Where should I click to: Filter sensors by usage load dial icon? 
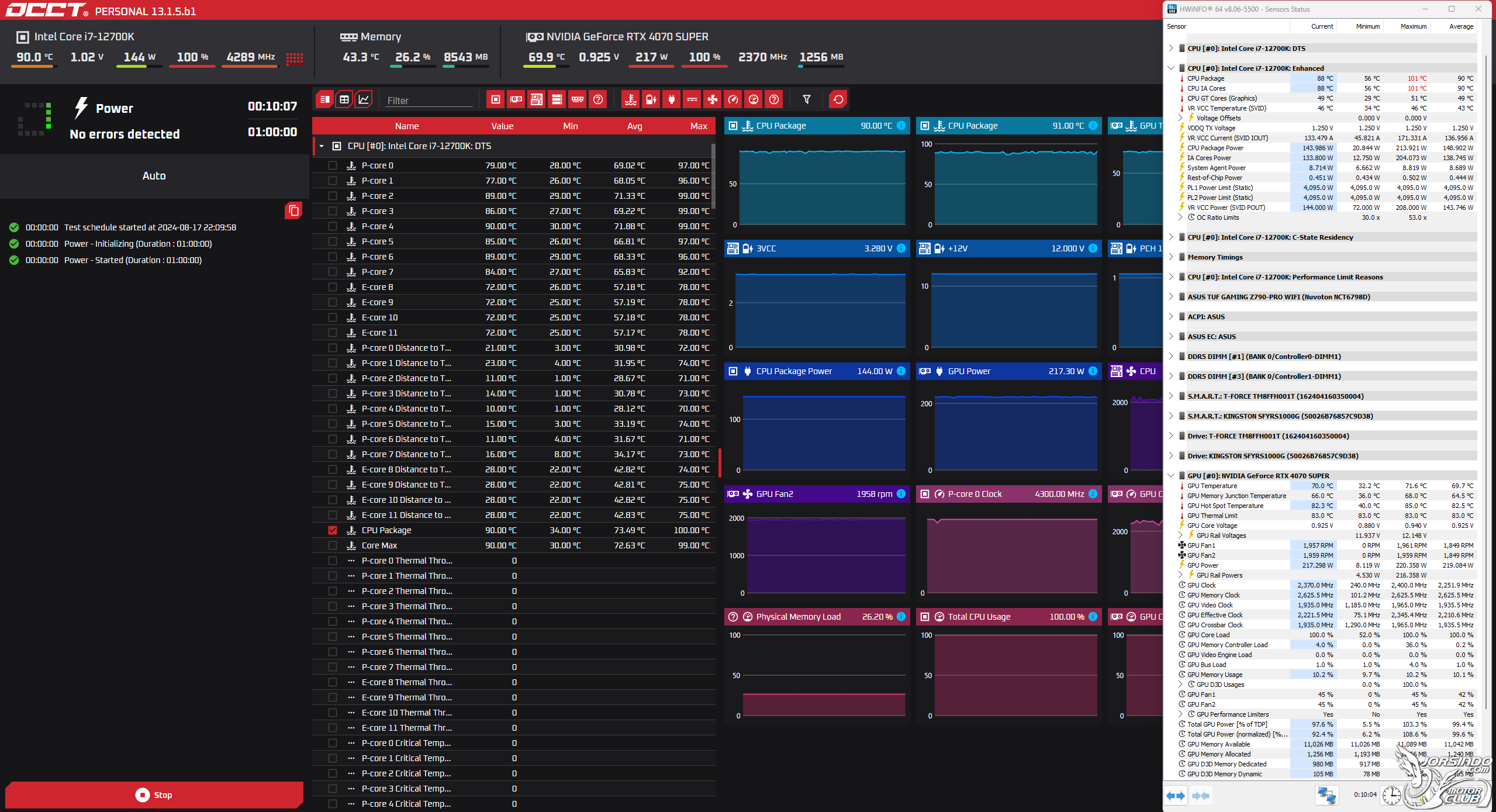754,99
